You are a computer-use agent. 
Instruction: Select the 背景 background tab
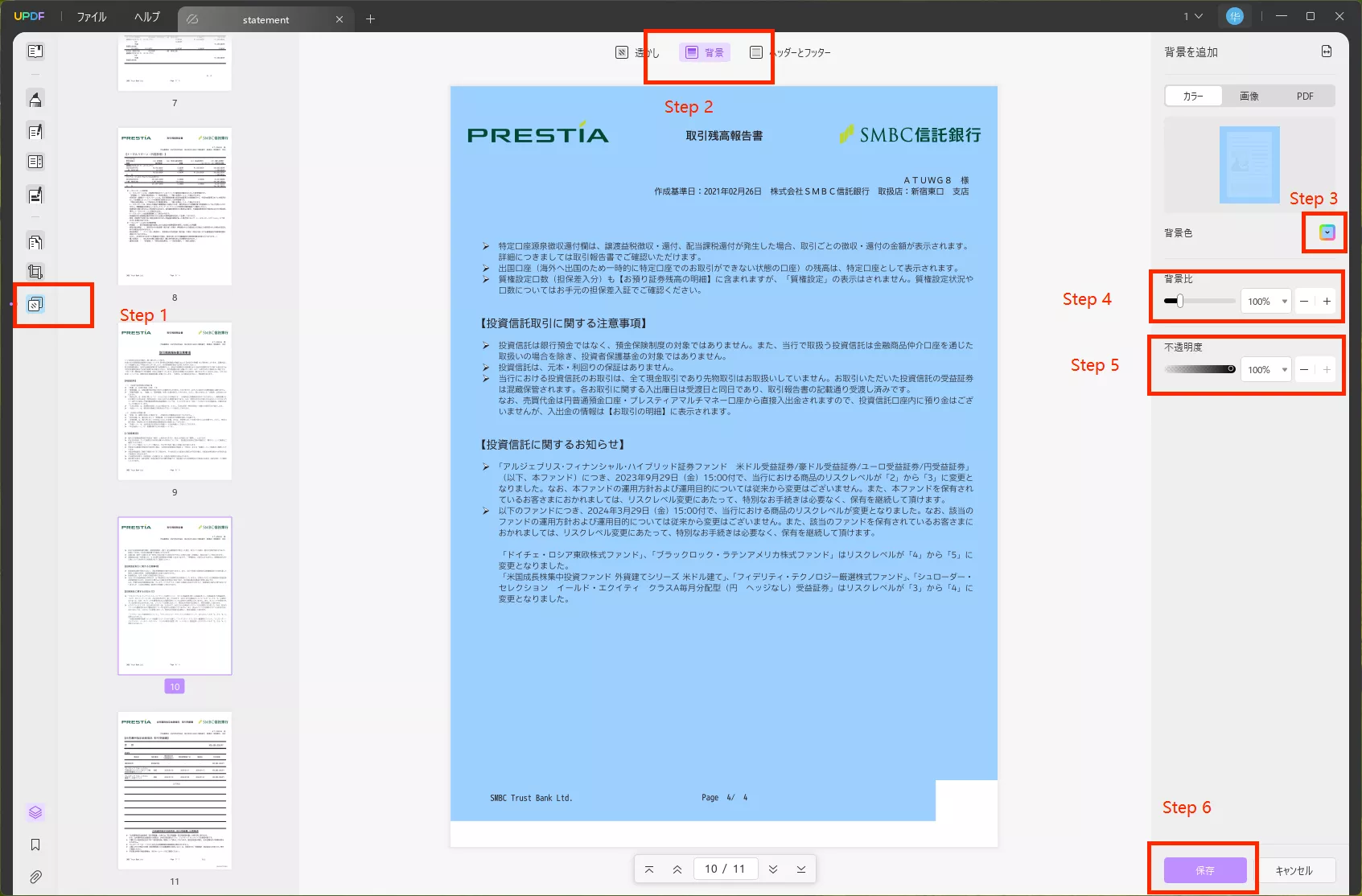[705, 52]
